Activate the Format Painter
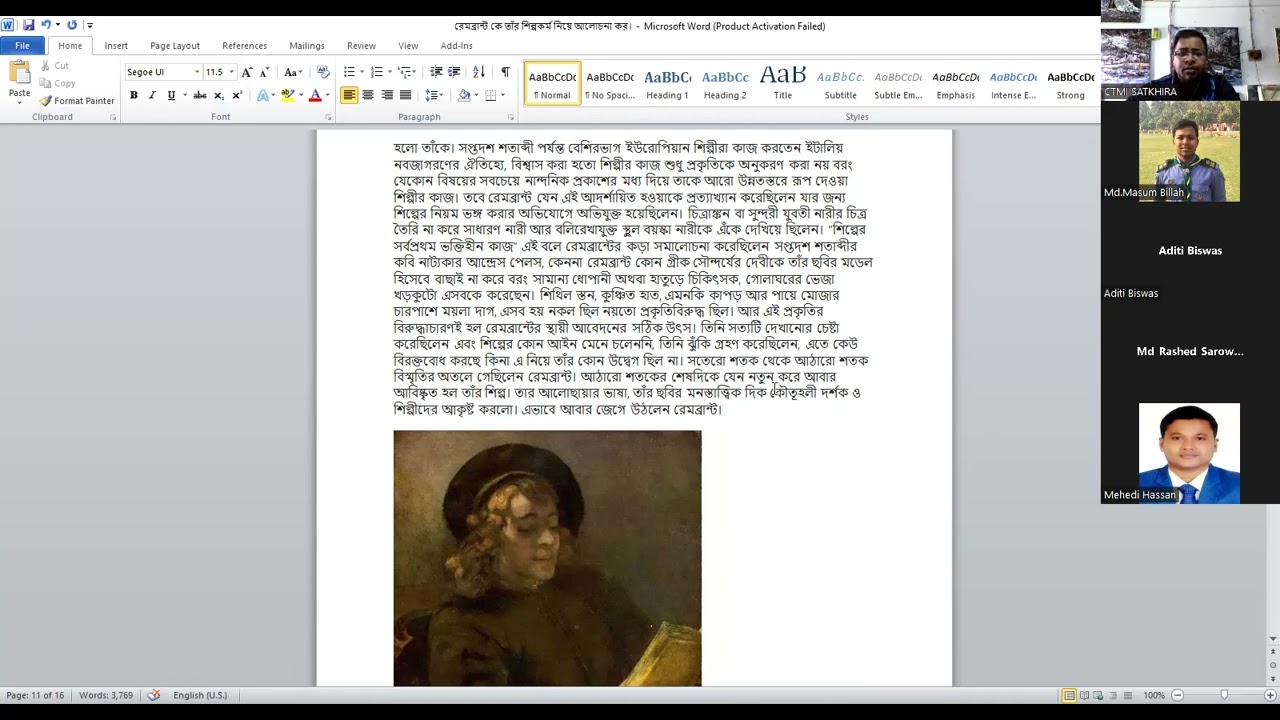The image size is (1280, 720). (77, 101)
